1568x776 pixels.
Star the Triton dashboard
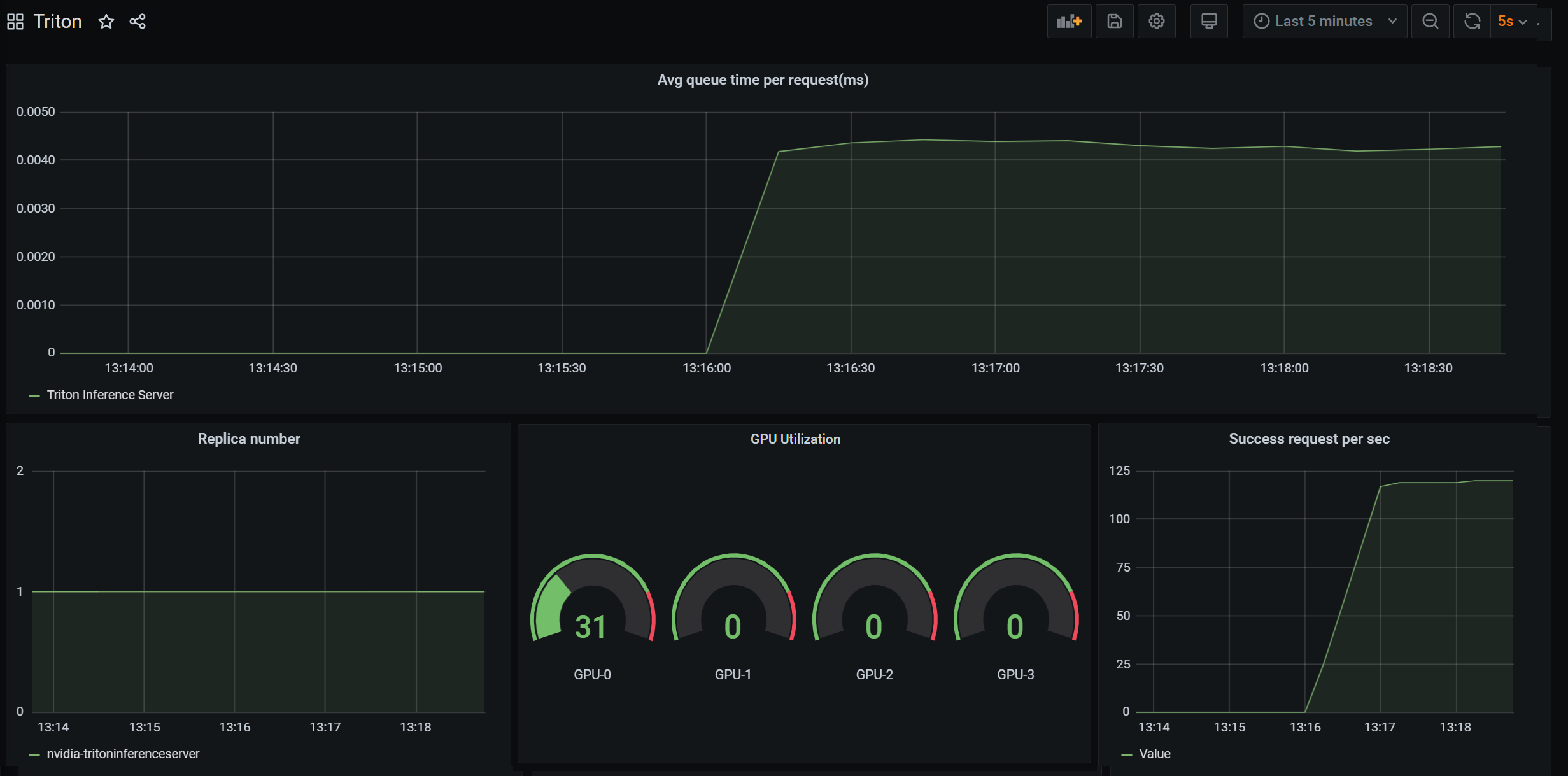(106, 22)
